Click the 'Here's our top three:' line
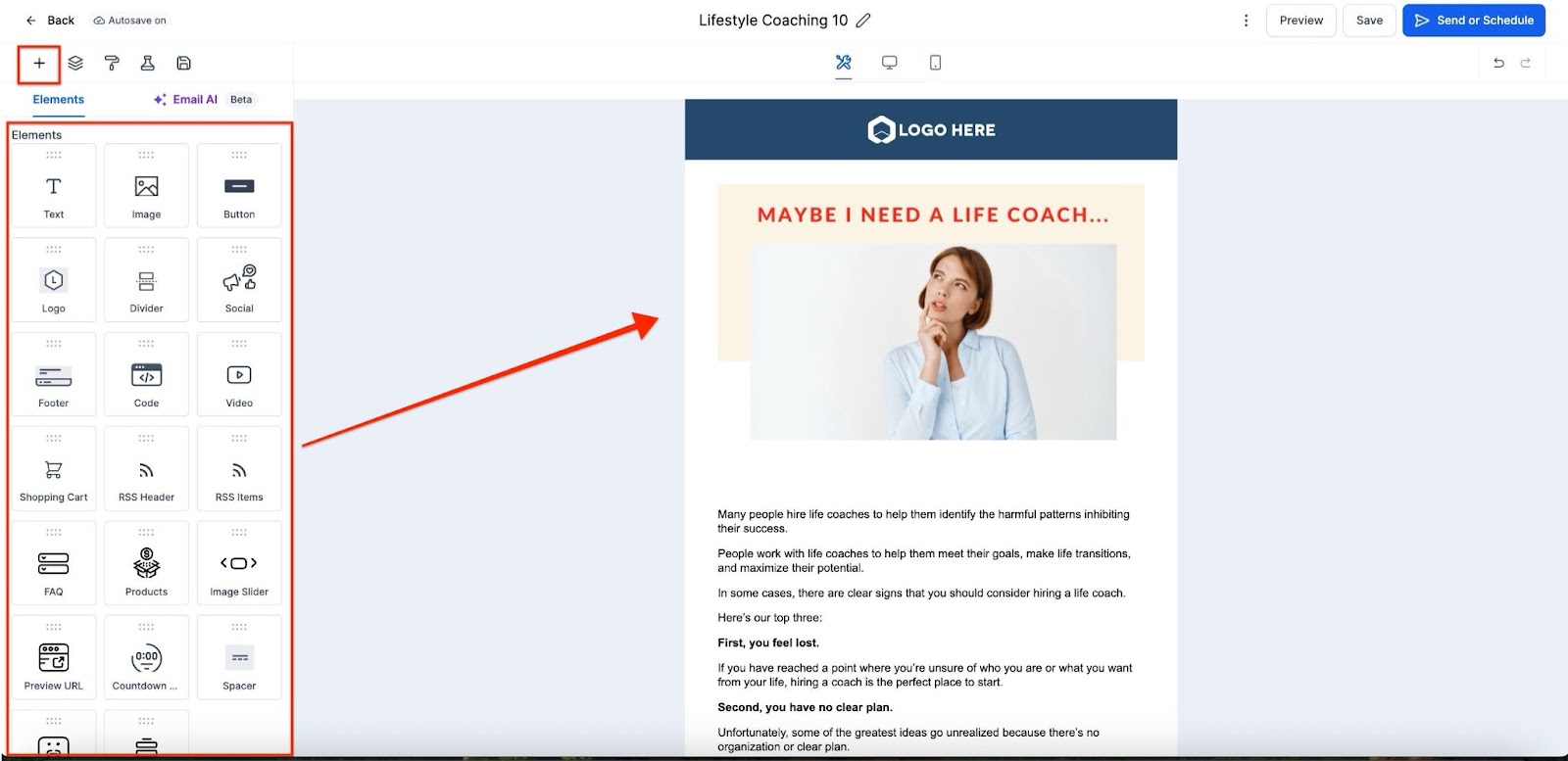 tap(770, 618)
